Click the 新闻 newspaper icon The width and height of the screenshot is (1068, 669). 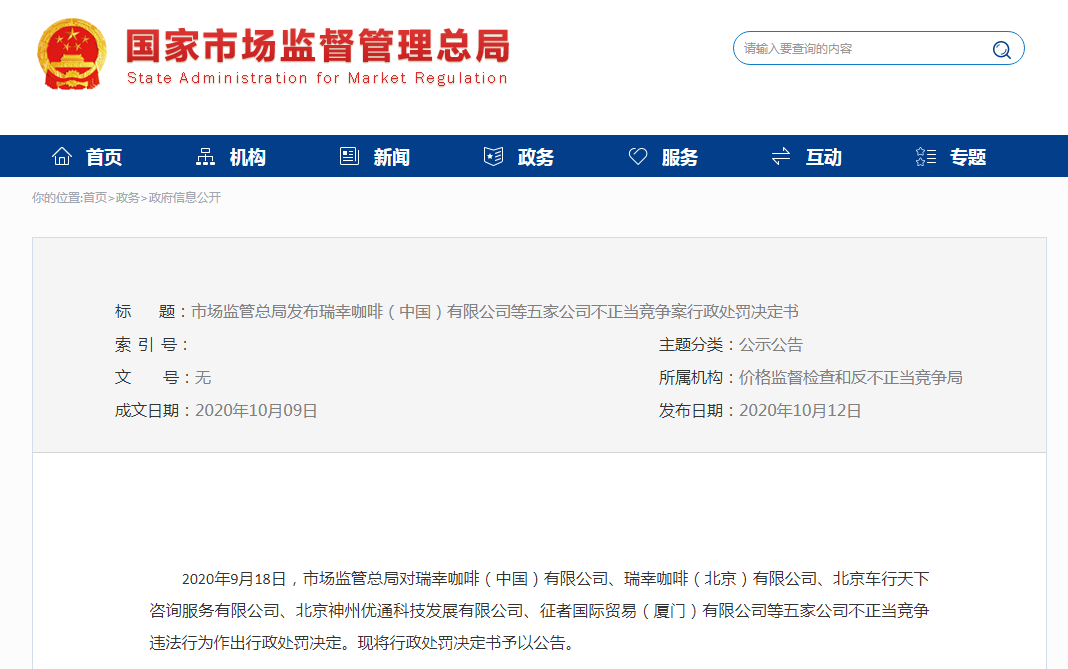click(349, 157)
